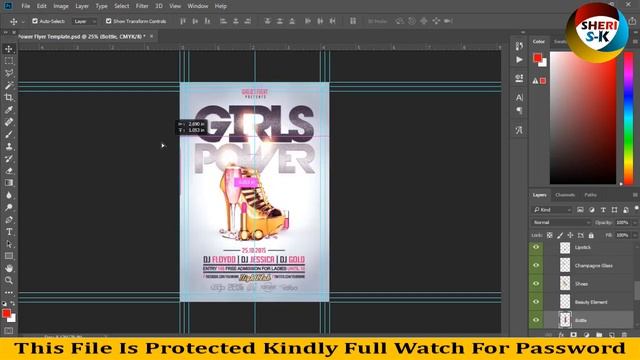Select the Pen tool
This screenshot has width=640, height=360.
(9, 220)
